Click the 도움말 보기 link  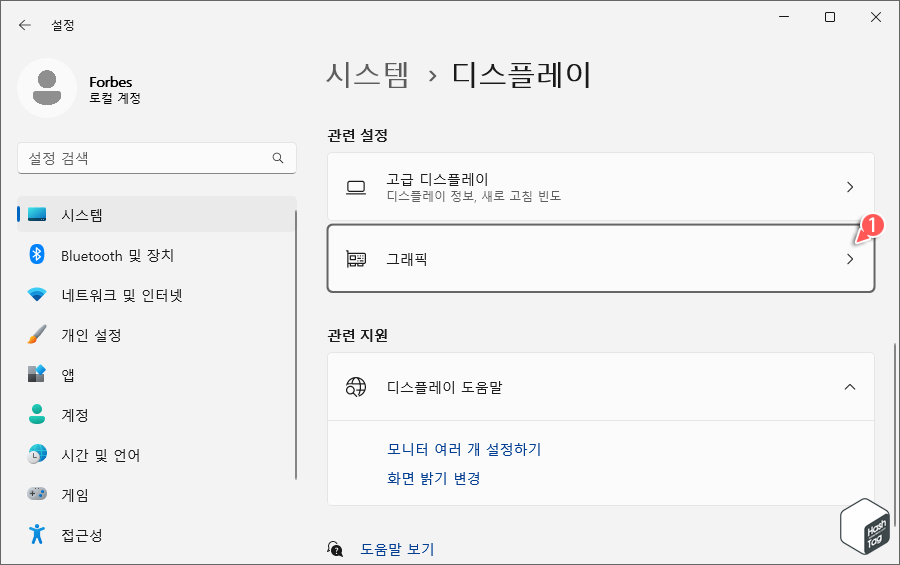(397, 549)
